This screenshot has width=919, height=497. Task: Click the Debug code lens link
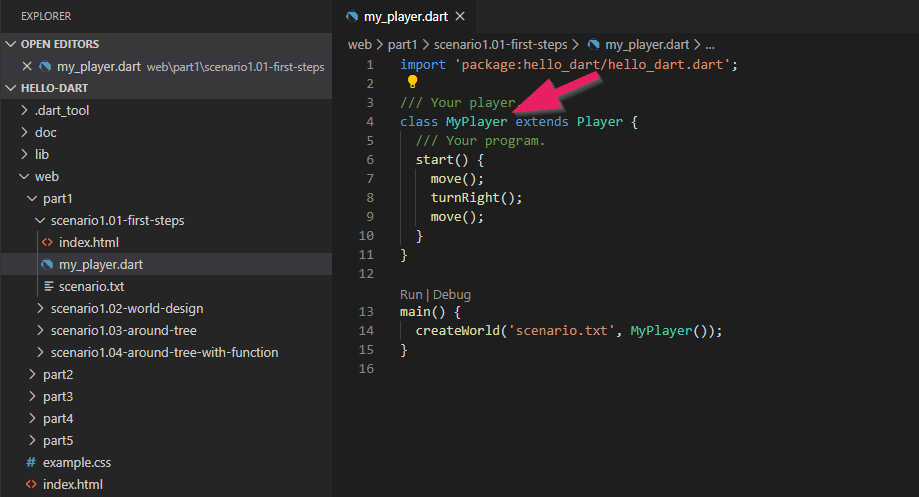[x=452, y=295]
